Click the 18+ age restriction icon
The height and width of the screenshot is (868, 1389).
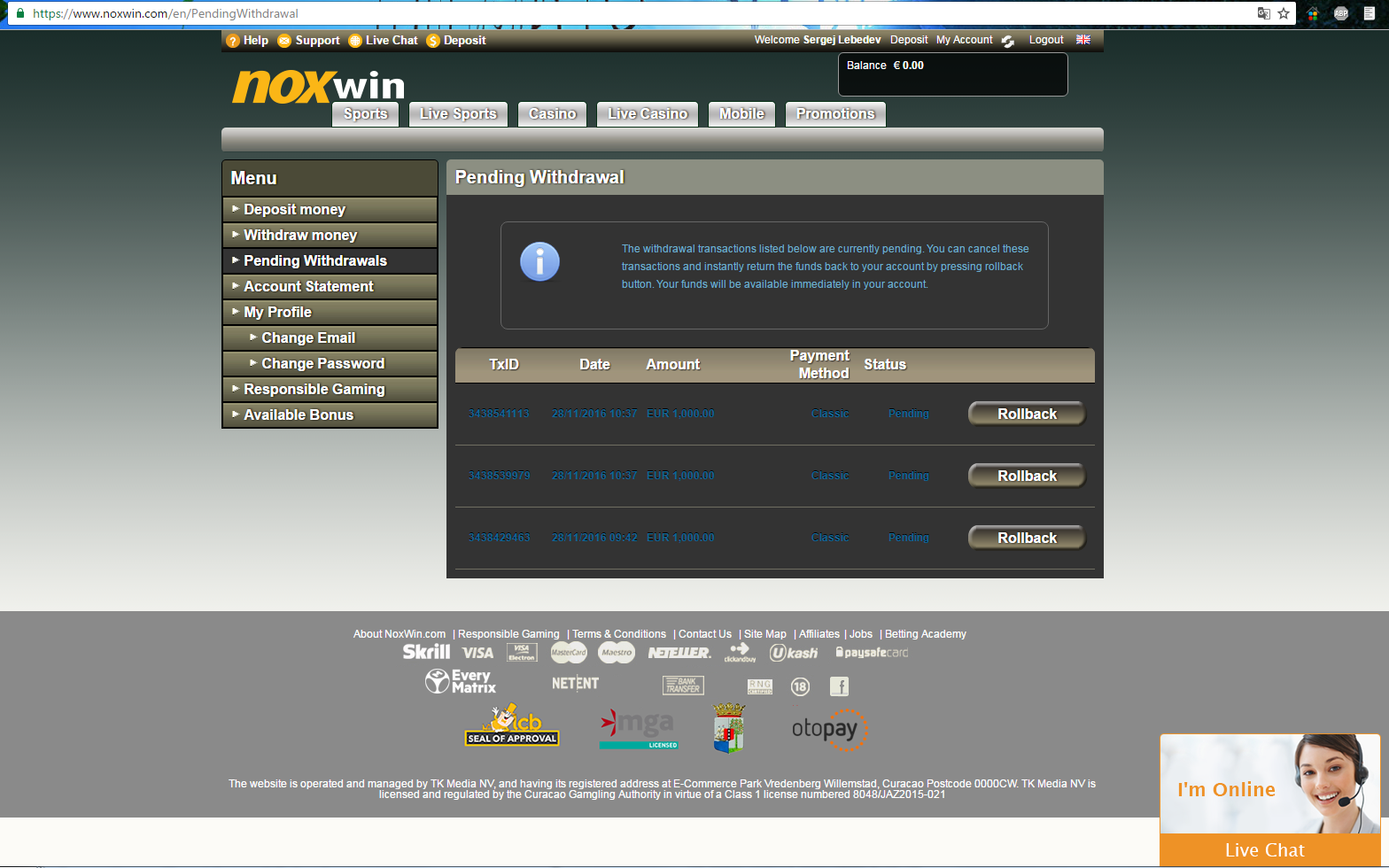(800, 686)
